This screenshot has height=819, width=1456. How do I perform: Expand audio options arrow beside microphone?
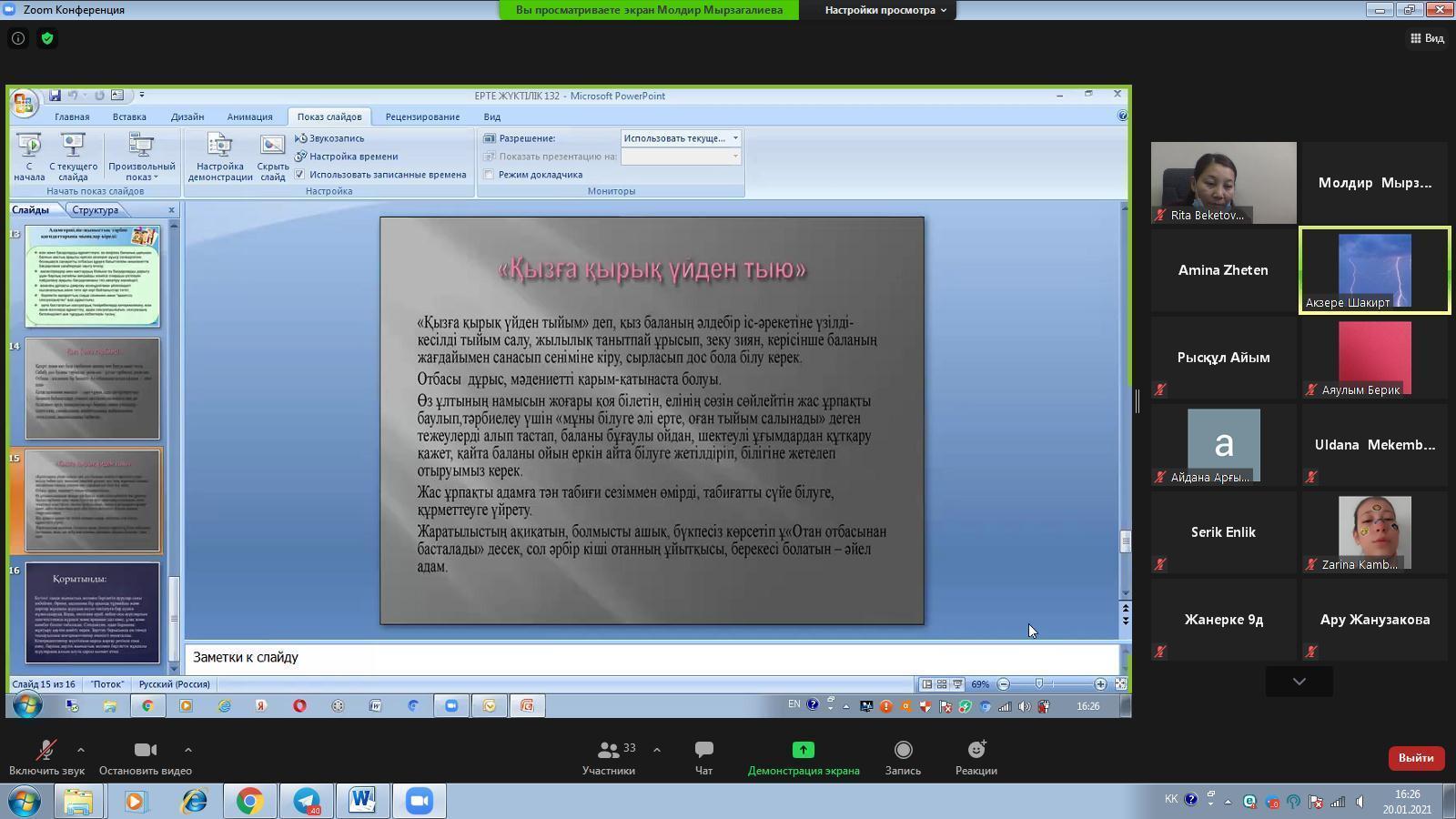81,750
